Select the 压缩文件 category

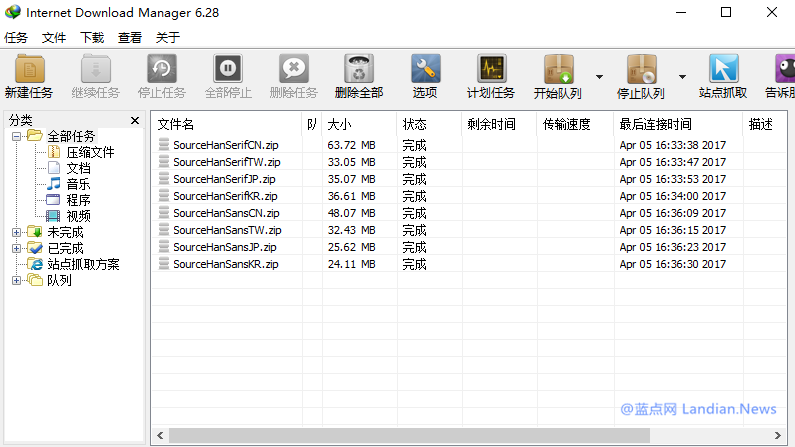(x=90, y=153)
